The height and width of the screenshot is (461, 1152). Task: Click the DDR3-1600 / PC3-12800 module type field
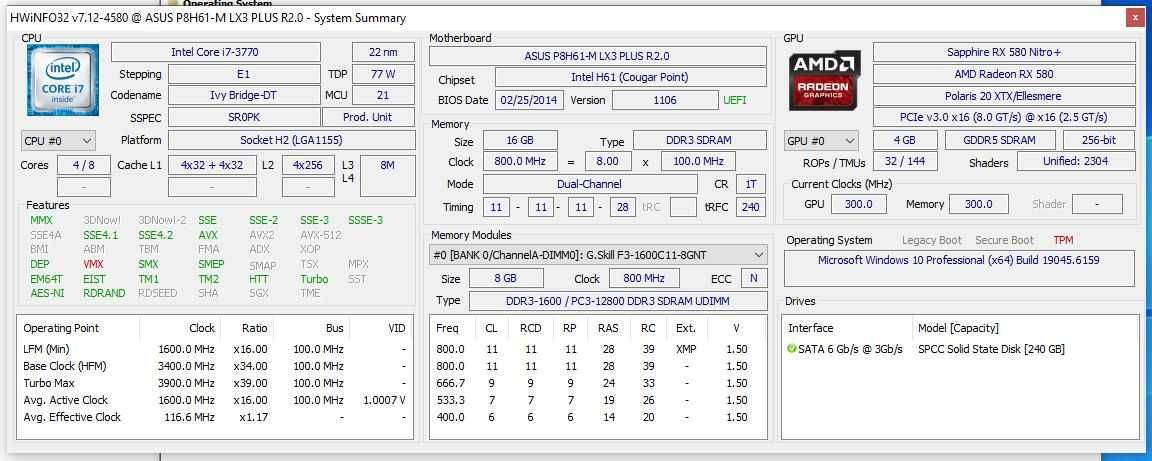coord(617,301)
